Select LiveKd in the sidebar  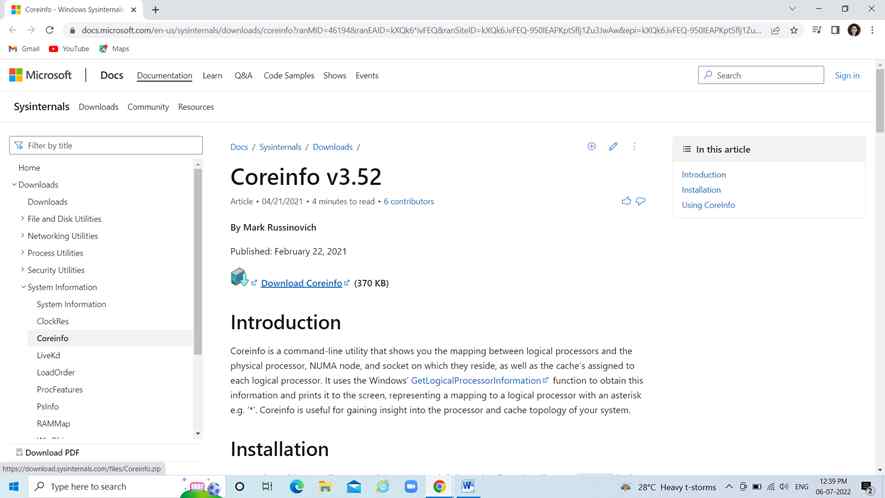pyautogui.click(x=48, y=355)
